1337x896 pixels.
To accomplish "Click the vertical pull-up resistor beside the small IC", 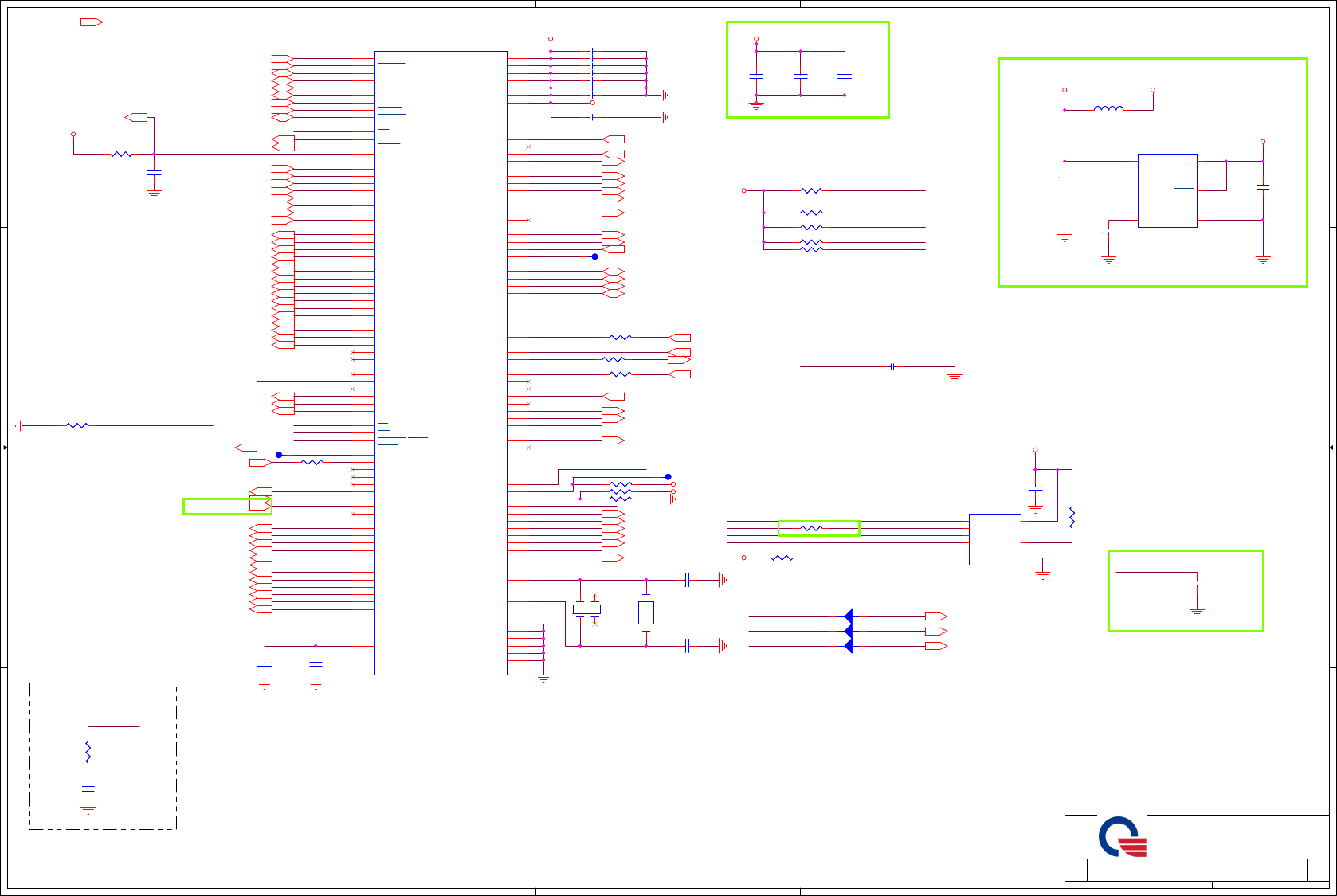I will pos(1072,517).
